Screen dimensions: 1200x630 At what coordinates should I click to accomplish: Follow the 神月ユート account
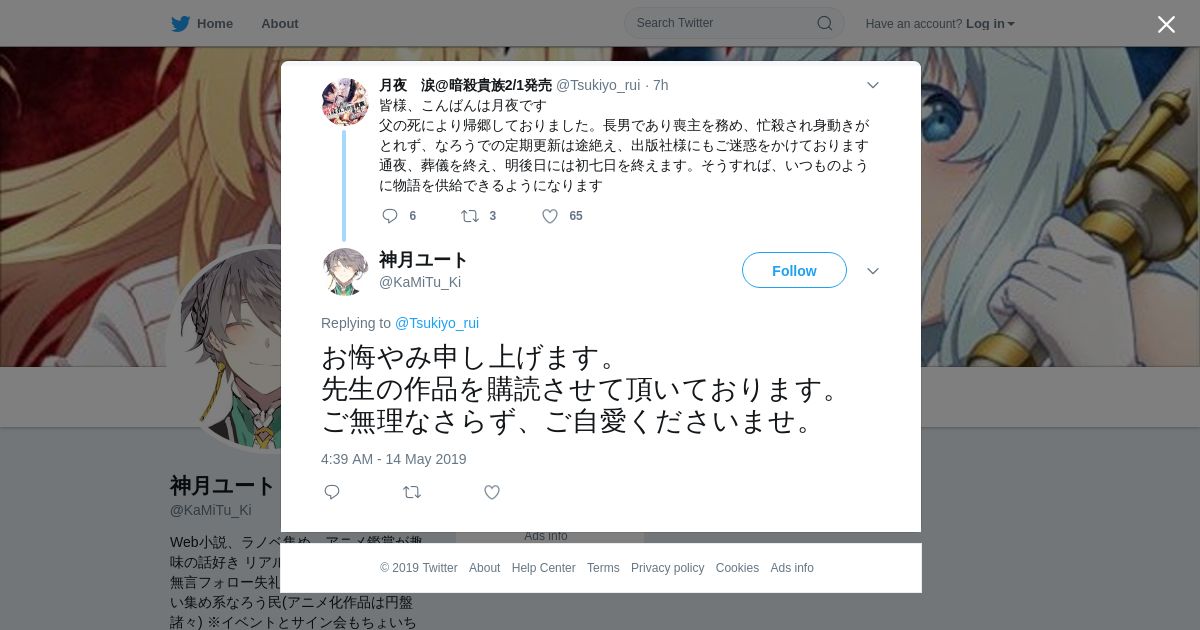tap(794, 271)
